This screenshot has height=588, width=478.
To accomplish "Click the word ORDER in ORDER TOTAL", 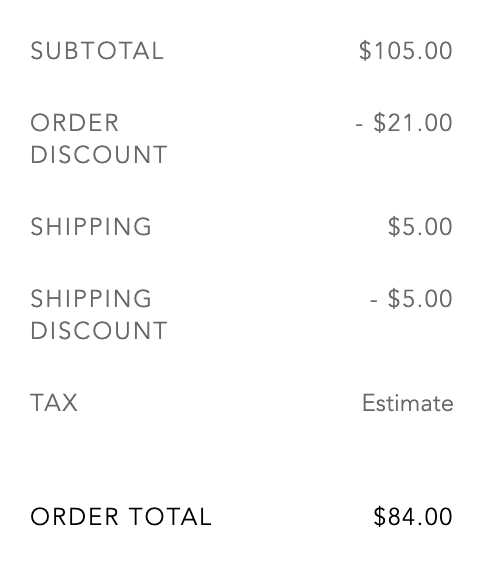I will pyautogui.click(x=75, y=516).
